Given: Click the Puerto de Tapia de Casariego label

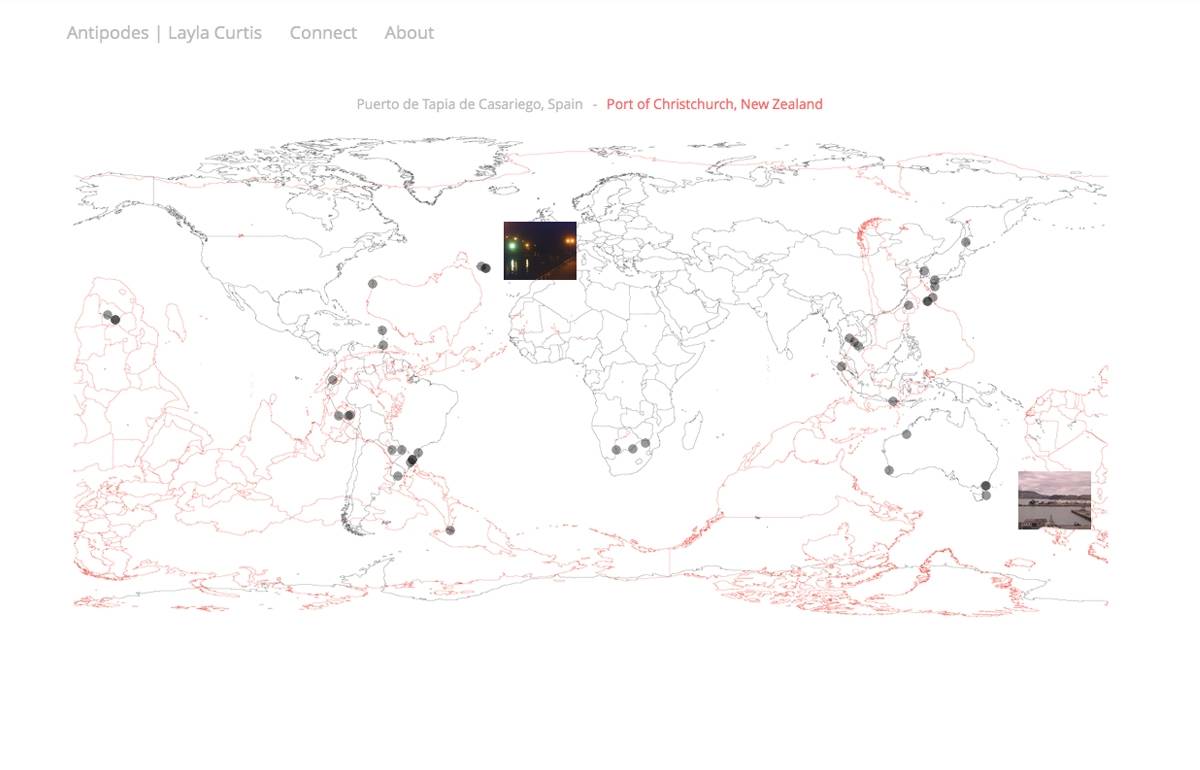Looking at the screenshot, I should coord(469,104).
